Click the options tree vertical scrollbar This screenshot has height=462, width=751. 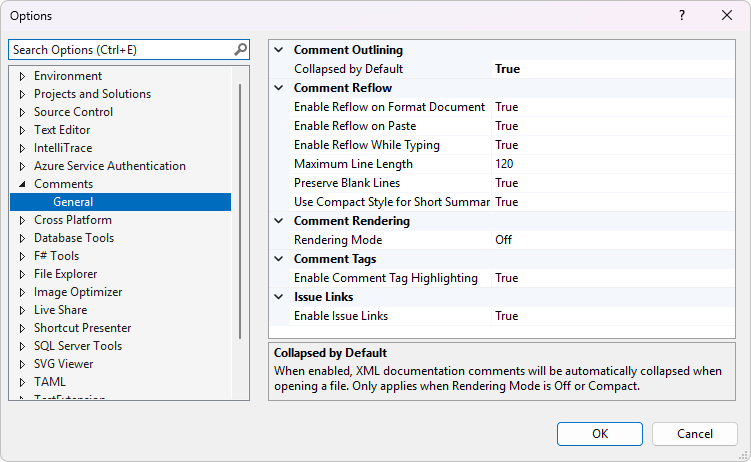tap(240, 210)
